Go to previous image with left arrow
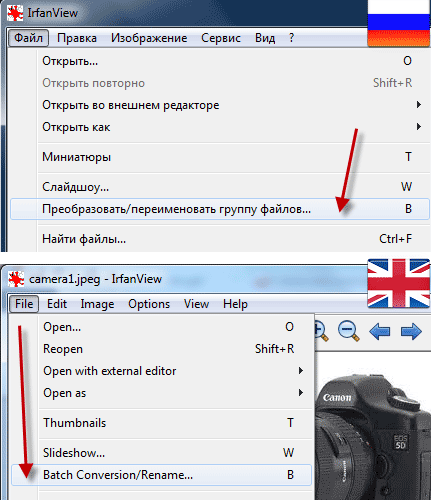The image size is (431, 500). [x=379, y=331]
